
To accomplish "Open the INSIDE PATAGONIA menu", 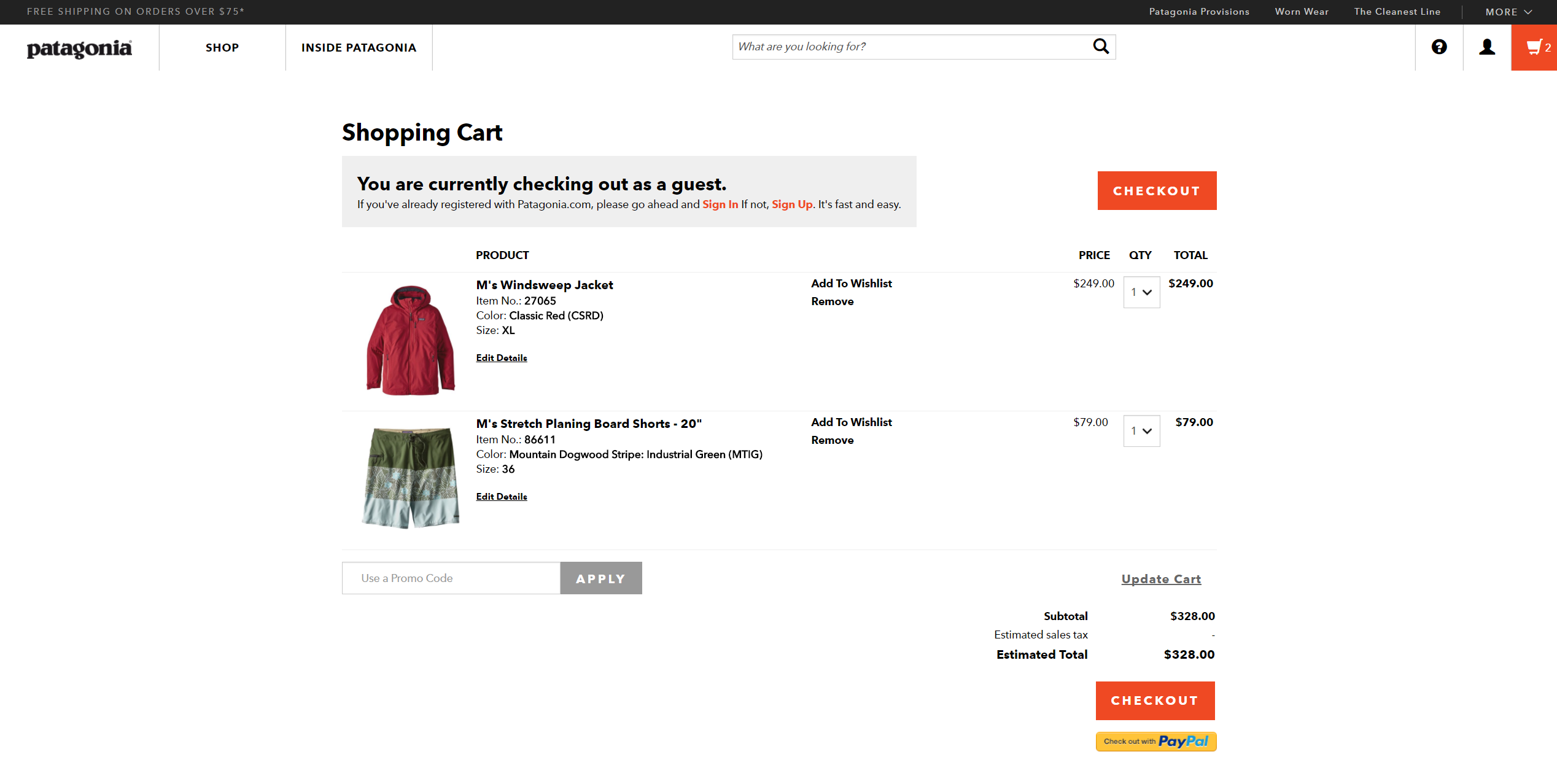I will [x=359, y=48].
